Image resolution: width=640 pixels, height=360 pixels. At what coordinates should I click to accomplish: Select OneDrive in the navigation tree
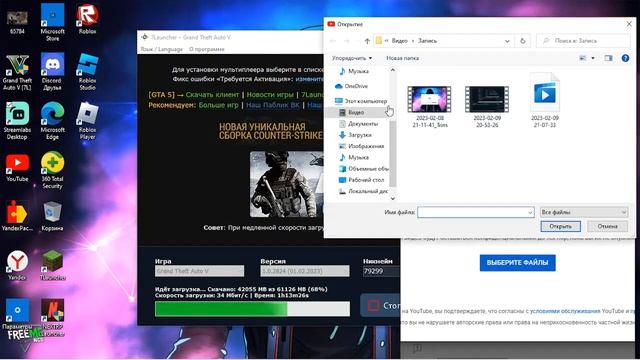(351, 86)
